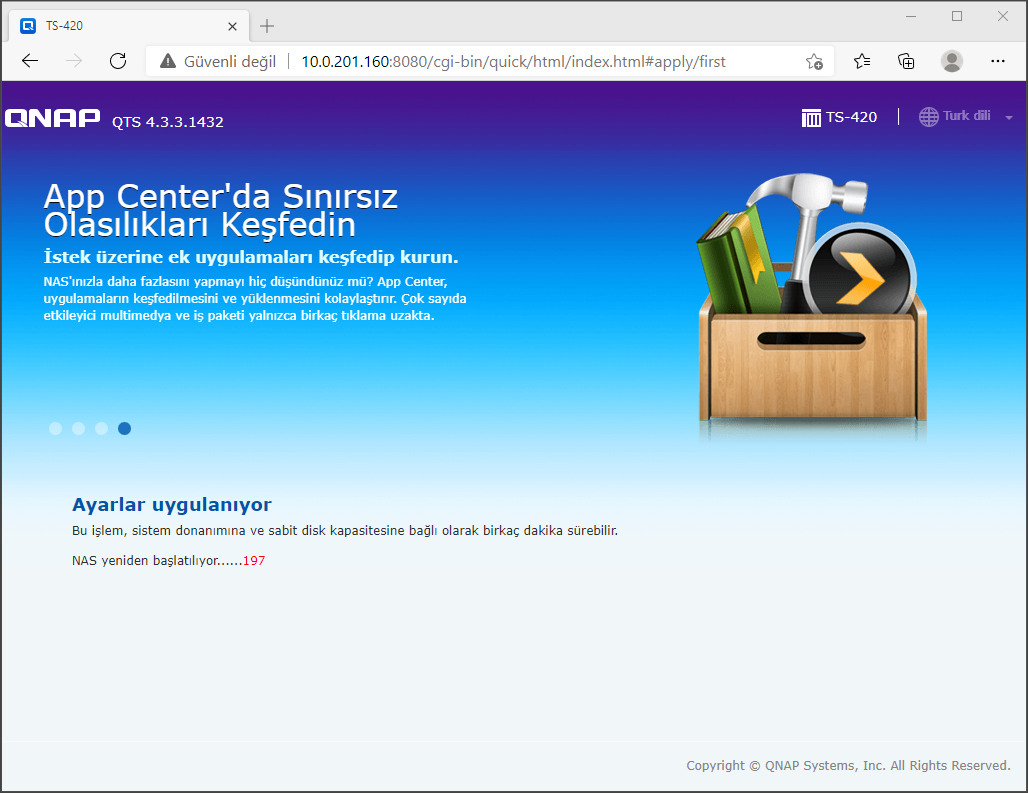Click the user profile avatar icon

click(x=952, y=61)
